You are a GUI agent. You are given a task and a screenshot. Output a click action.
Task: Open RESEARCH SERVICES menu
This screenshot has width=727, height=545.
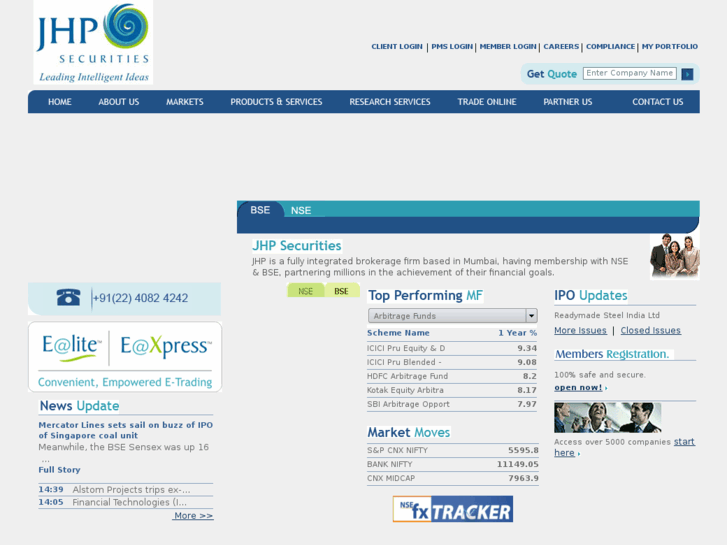click(390, 102)
